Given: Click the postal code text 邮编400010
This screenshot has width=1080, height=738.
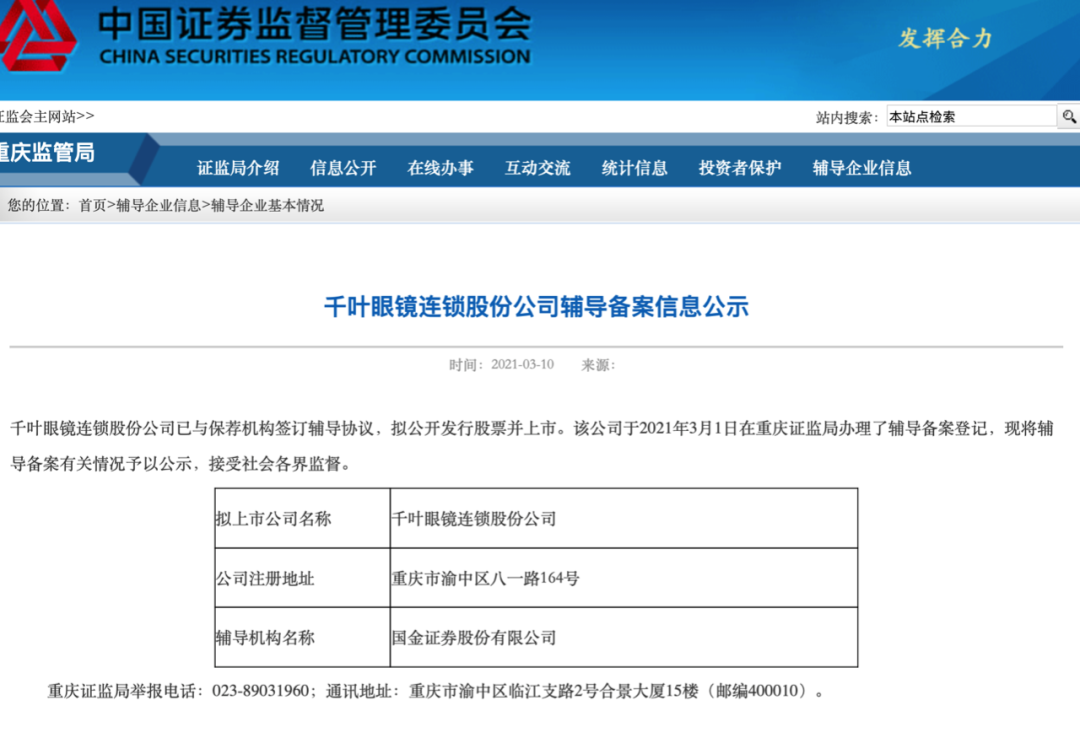Looking at the screenshot, I should pos(757,690).
